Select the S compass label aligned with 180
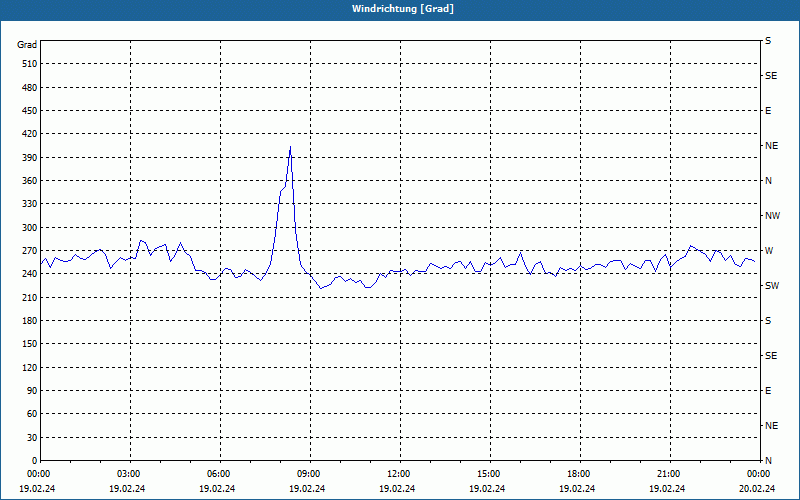800x500 pixels. 768,320
